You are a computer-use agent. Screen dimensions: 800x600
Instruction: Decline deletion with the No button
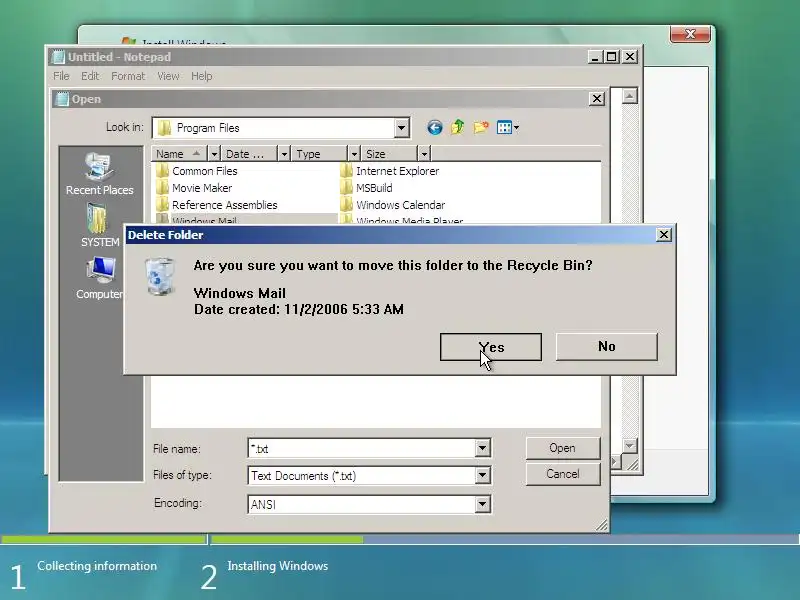[x=607, y=346]
